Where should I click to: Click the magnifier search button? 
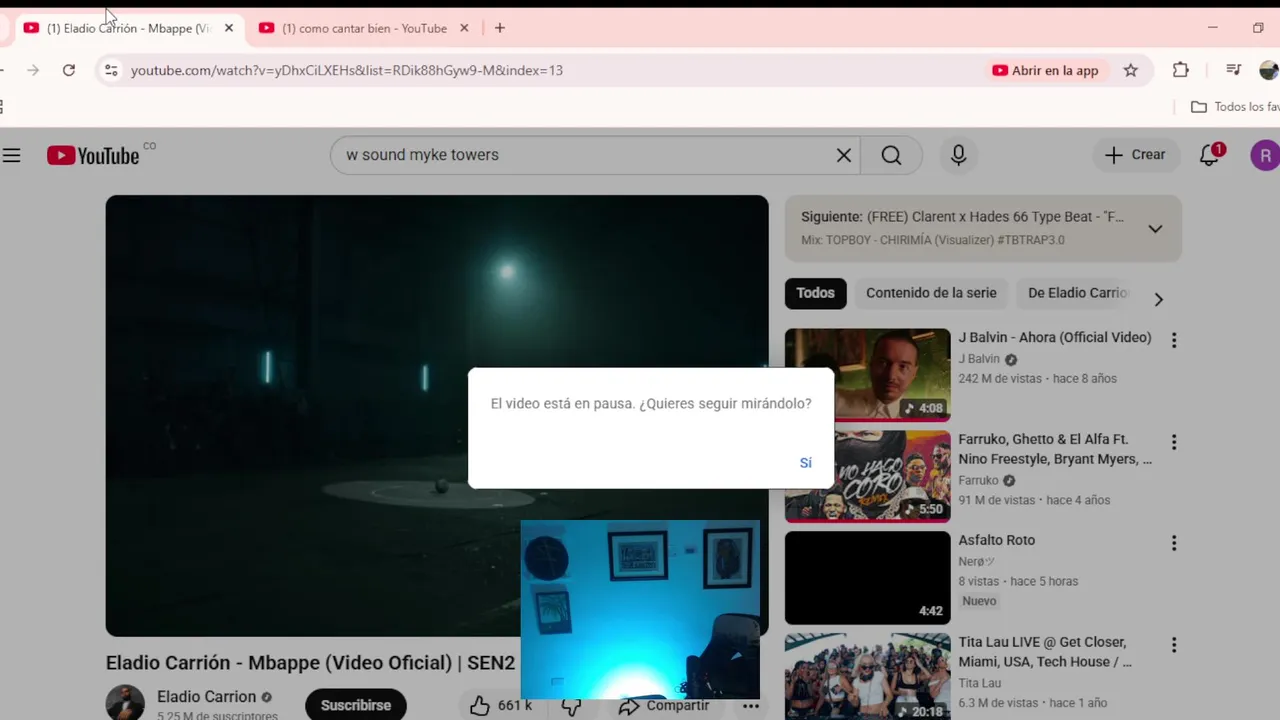891,155
